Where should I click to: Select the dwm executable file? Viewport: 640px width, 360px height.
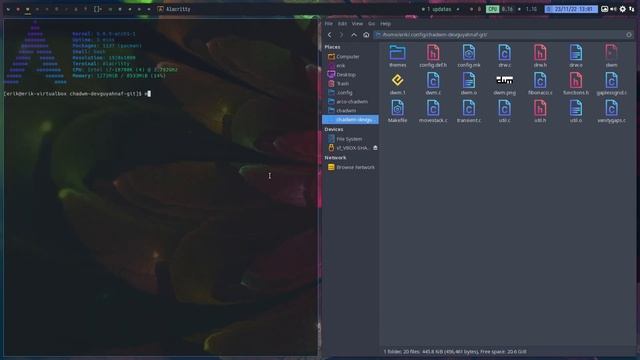[611, 56]
